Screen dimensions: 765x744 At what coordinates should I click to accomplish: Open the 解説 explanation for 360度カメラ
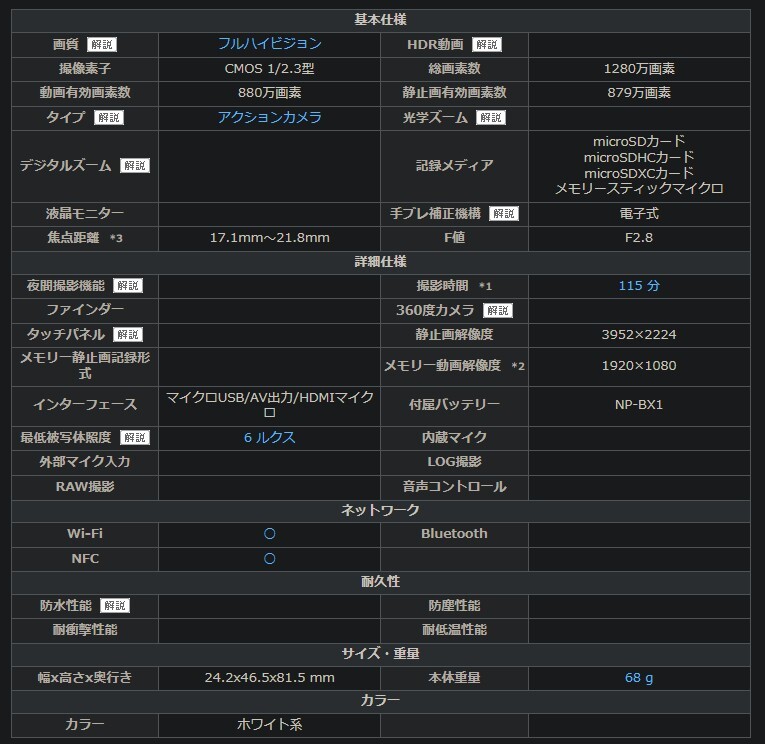(498, 310)
